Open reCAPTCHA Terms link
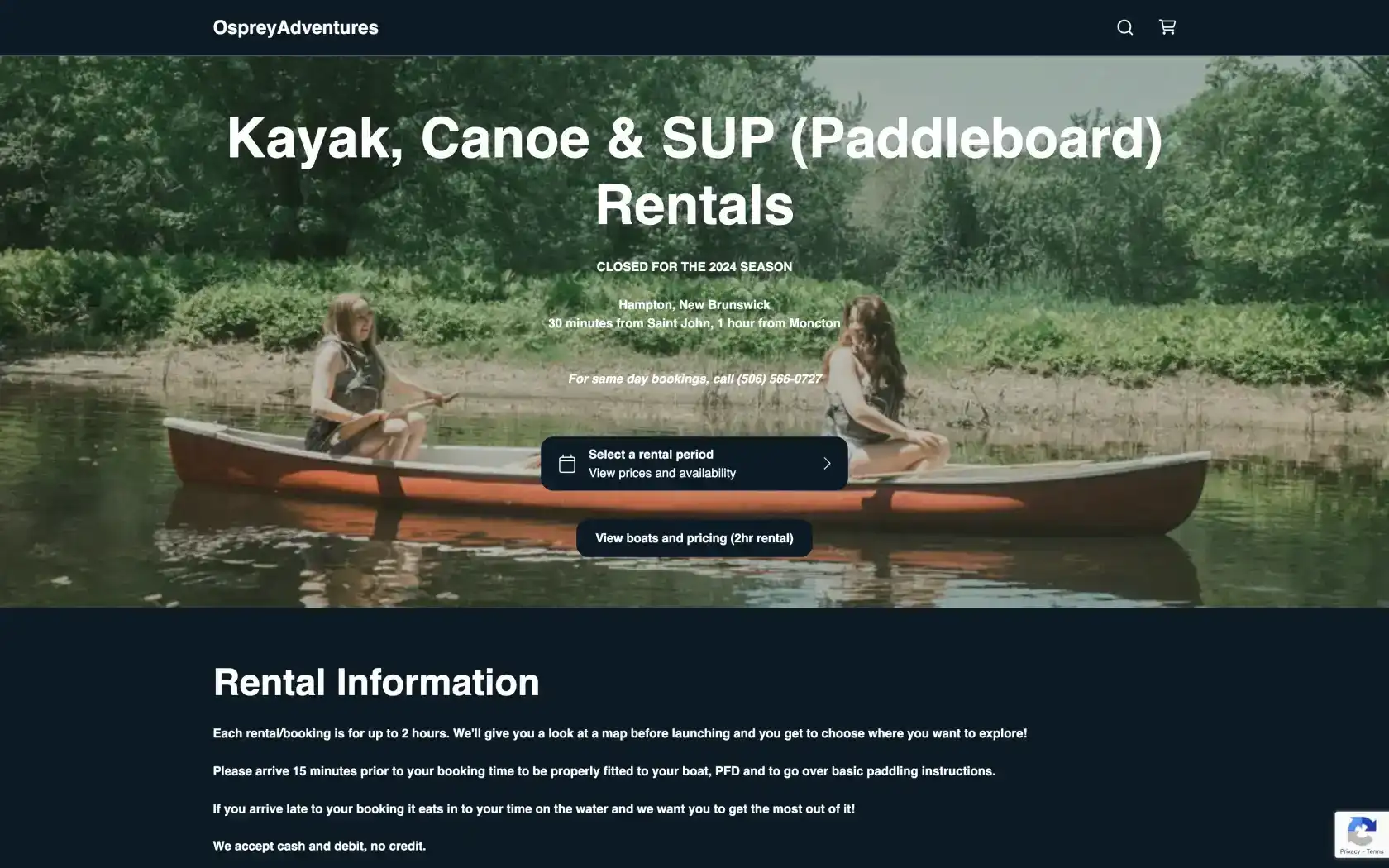 point(1374,851)
